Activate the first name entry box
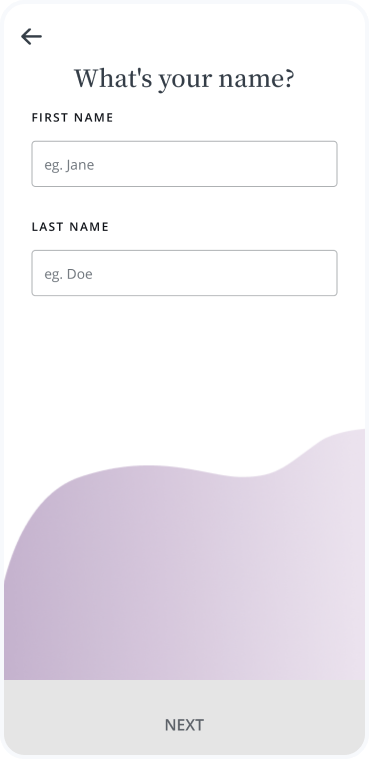369x759 pixels. (x=184, y=164)
